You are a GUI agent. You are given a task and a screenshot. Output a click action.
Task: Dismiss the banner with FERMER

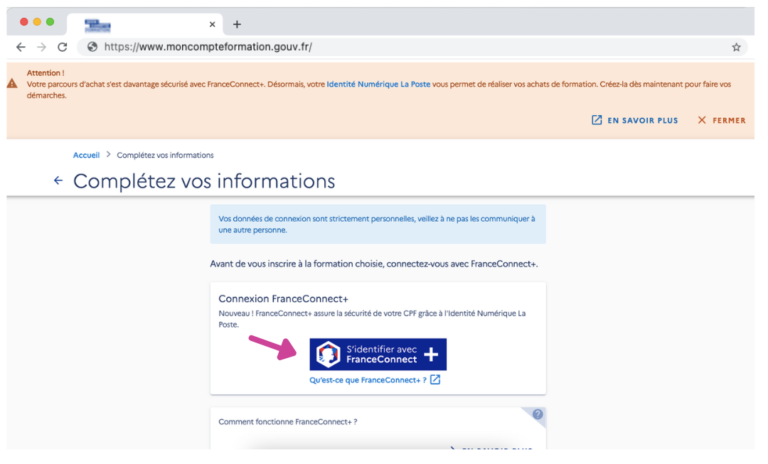pos(722,120)
